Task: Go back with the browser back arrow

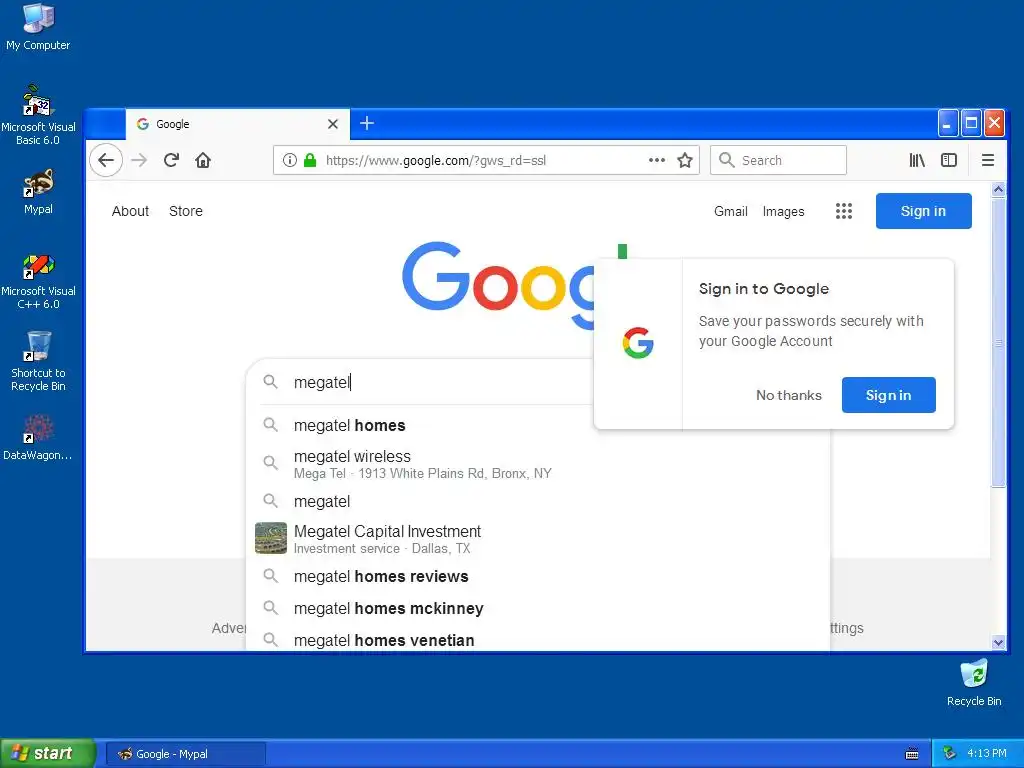Action: point(106,160)
